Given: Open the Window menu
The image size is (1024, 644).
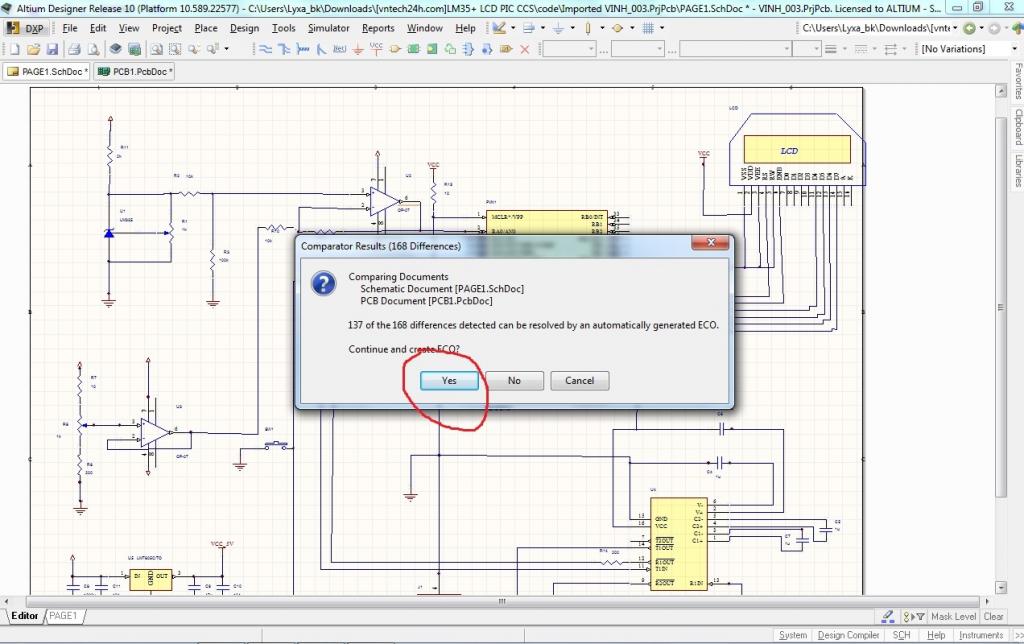Looking at the screenshot, I should pos(424,28).
